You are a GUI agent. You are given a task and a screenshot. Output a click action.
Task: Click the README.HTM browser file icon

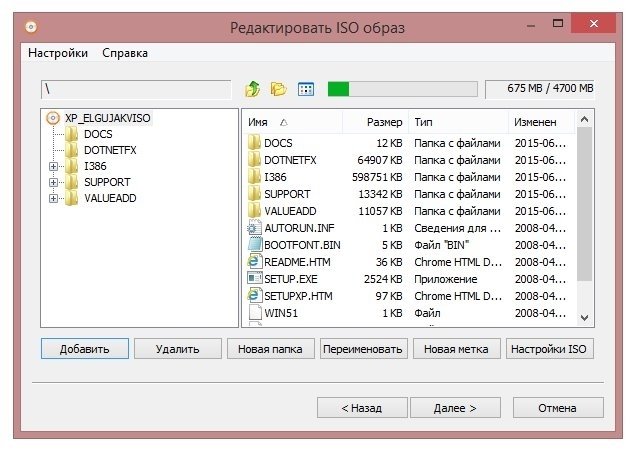(x=254, y=262)
